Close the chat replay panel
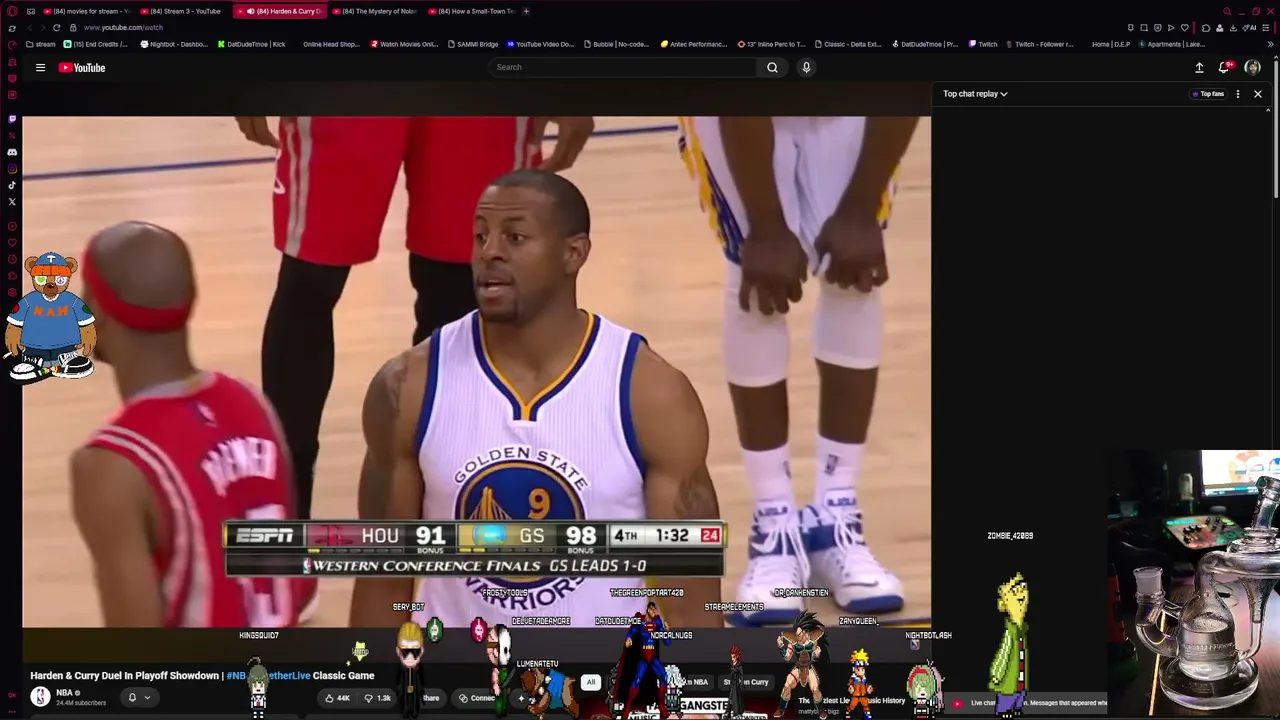Image resolution: width=1280 pixels, height=720 pixels. (1258, 94)
